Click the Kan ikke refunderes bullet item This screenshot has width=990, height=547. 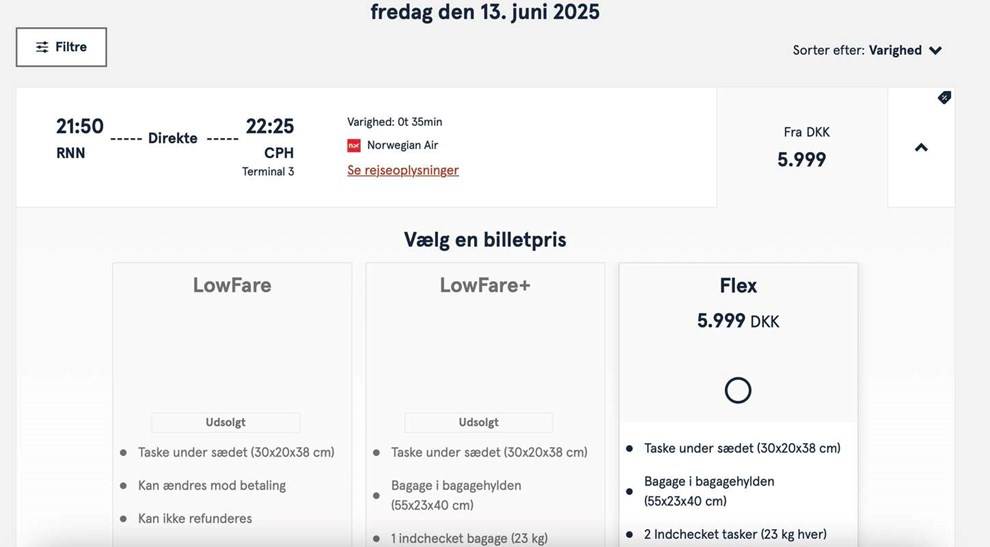click(195, 518)
